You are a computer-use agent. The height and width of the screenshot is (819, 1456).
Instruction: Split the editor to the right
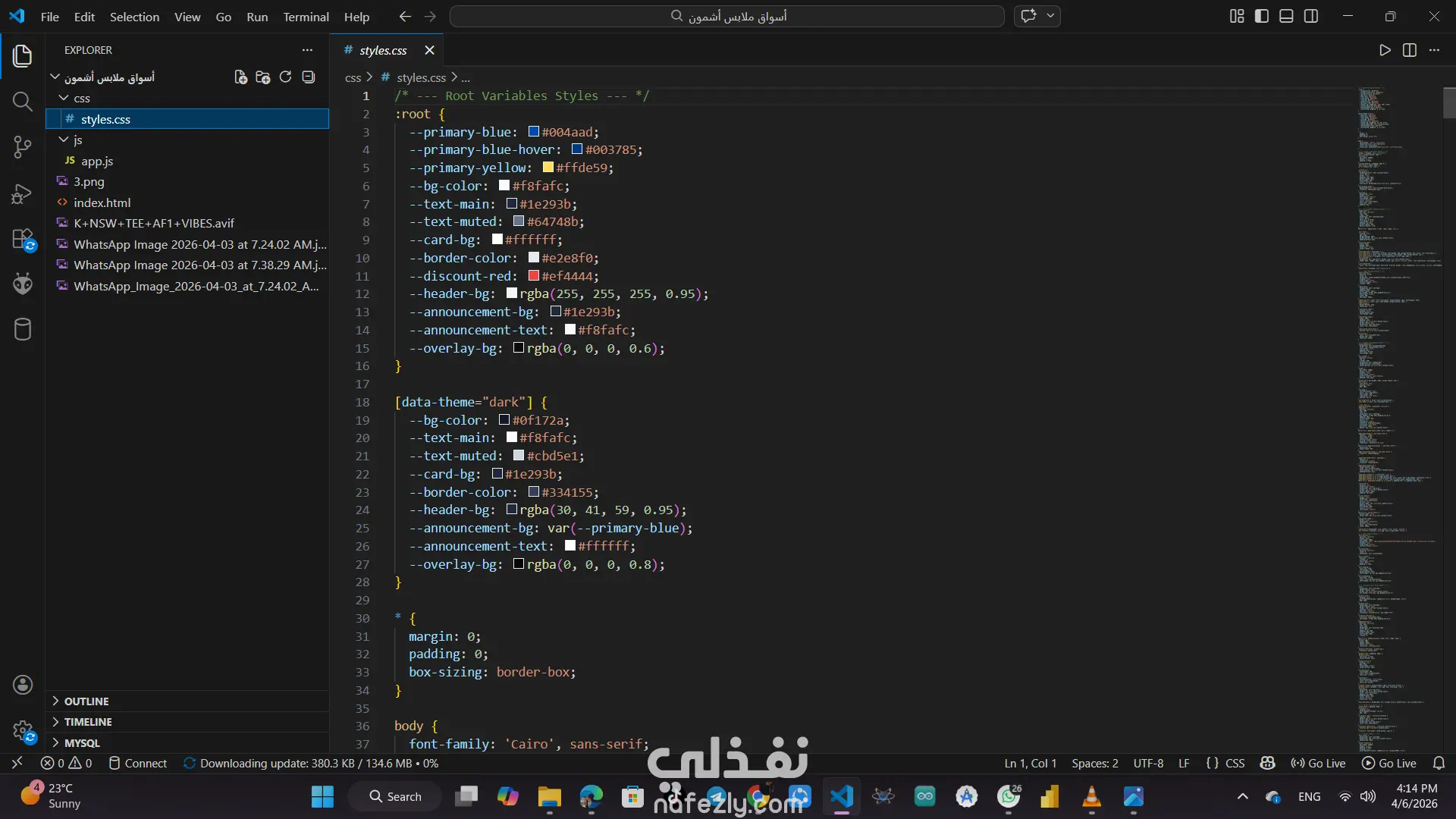pyautogui.click(x=1409, y=50)
